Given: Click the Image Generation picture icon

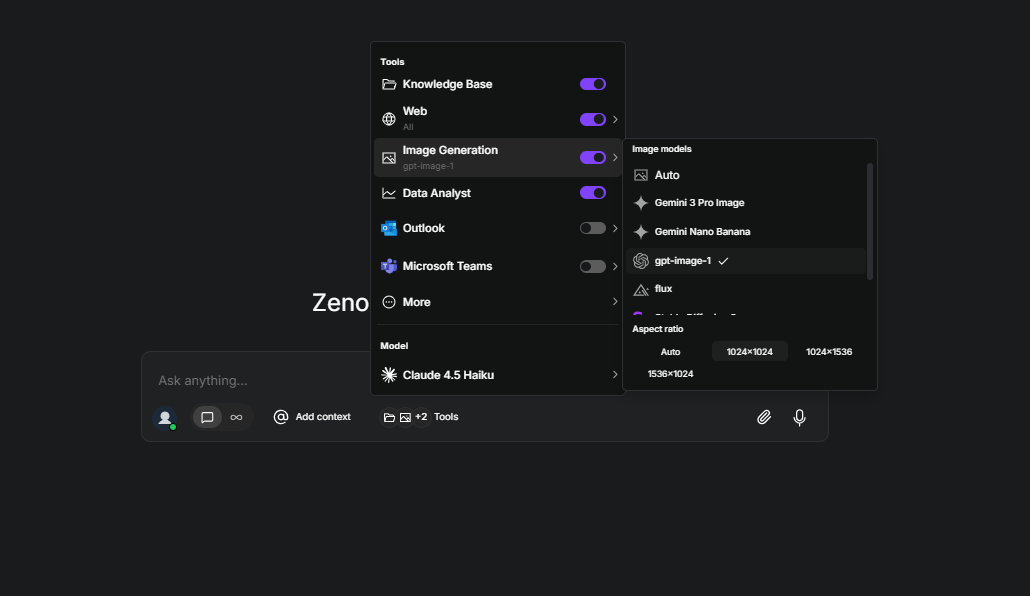Looking at the screenshot, I should [389, 158].
